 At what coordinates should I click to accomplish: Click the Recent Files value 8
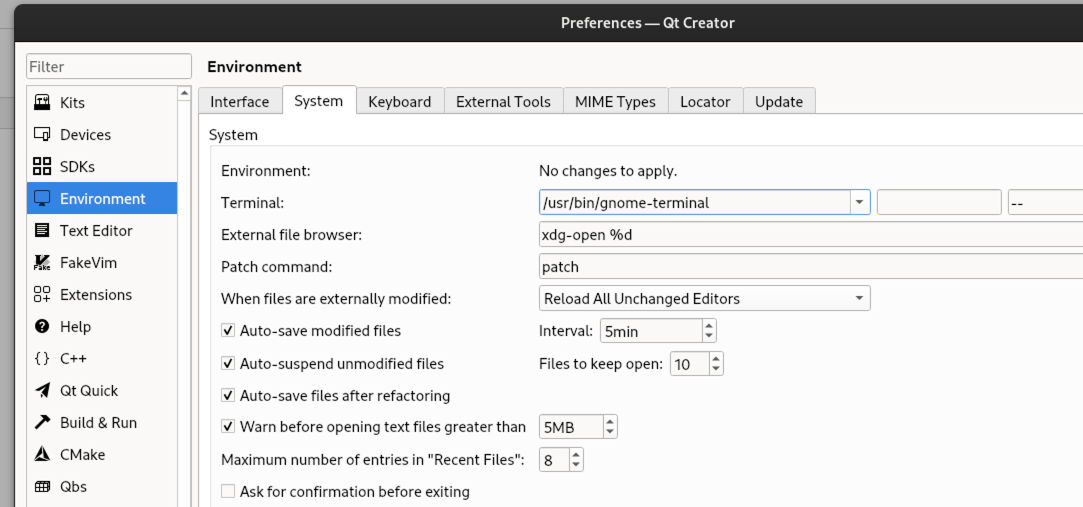pos(555,459)
